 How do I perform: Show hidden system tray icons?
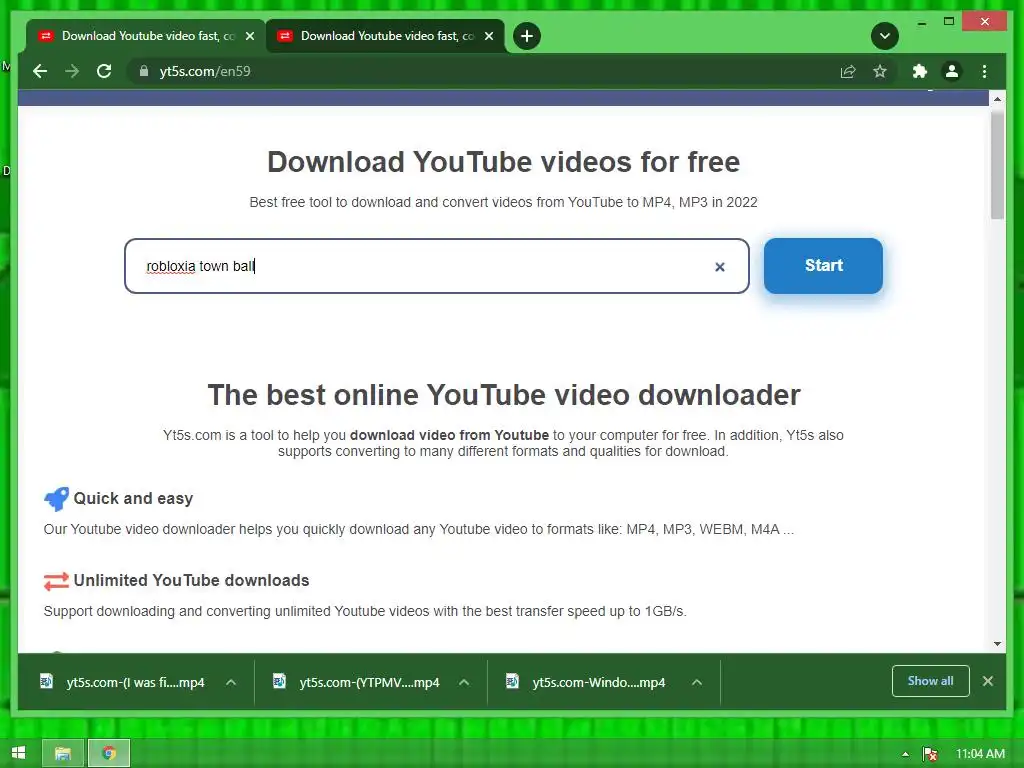click(905, 754)
